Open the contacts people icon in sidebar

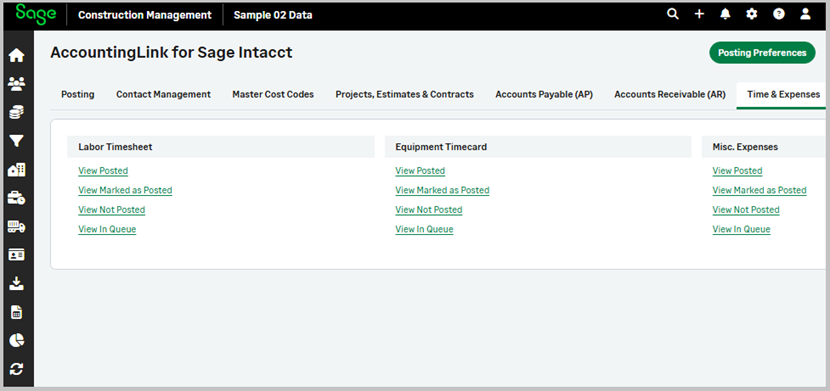pos(17,83)
